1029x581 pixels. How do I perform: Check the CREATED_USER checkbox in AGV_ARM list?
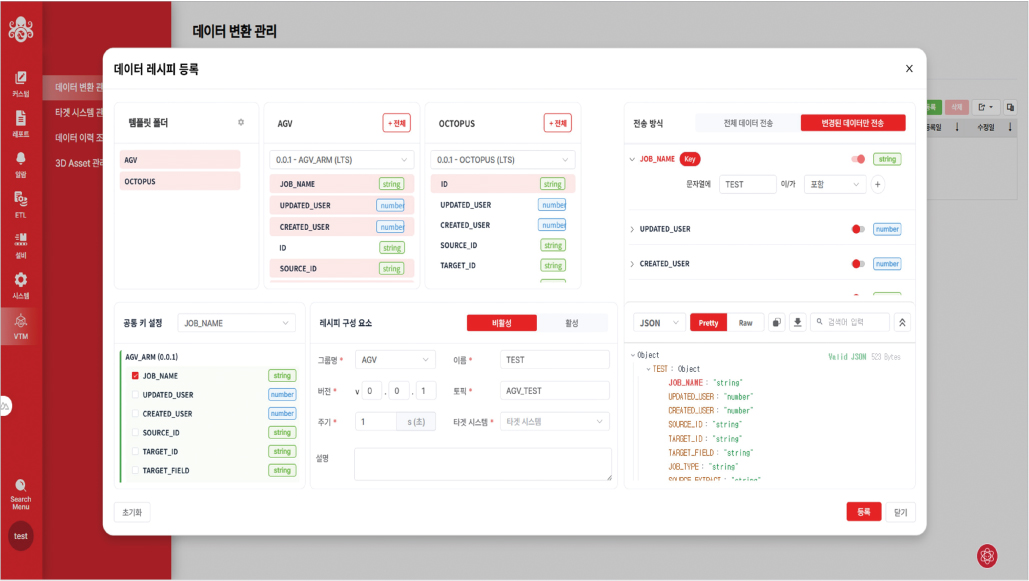click(135, 414)
